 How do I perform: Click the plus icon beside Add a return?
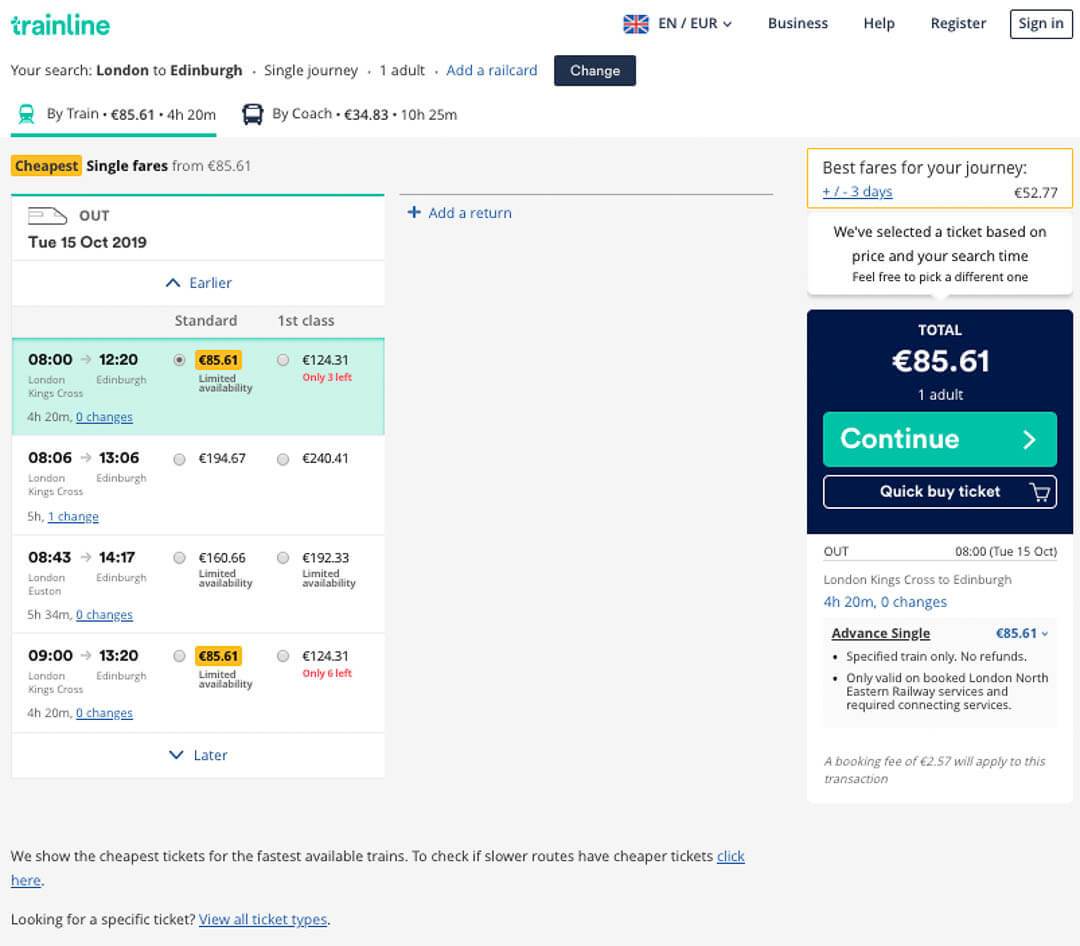pyautogui.click(x=414, y=212)
